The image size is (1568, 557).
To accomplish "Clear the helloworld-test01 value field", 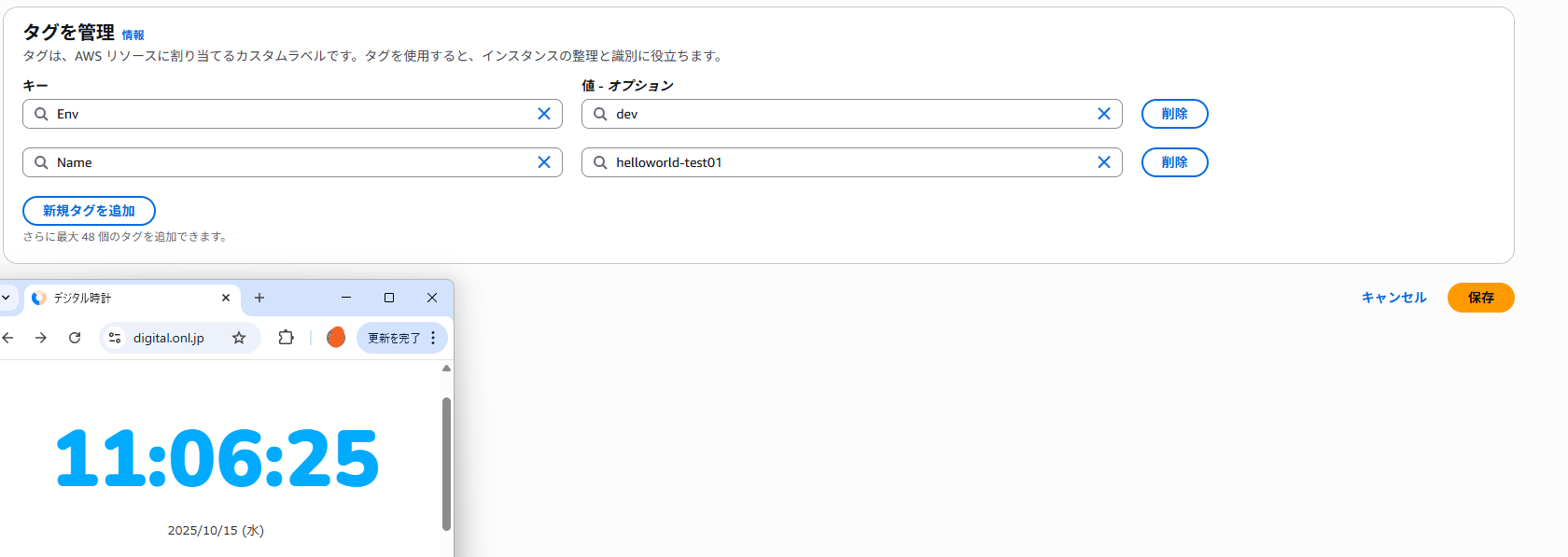I will (x=1103, y=162).
